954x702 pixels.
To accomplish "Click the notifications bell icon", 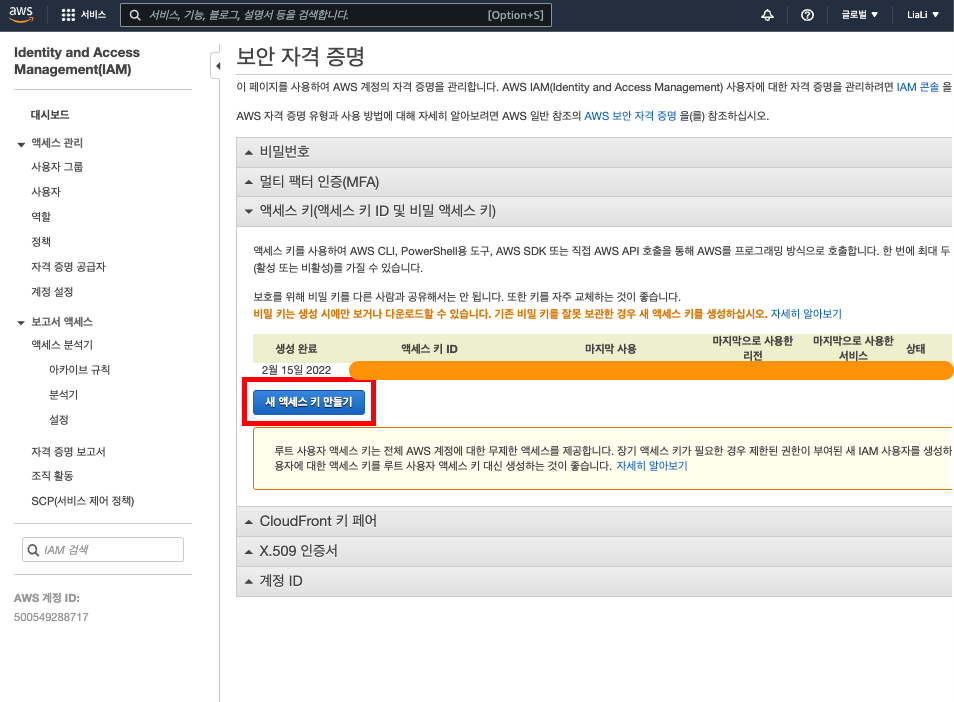I will [x=767, y=15].
